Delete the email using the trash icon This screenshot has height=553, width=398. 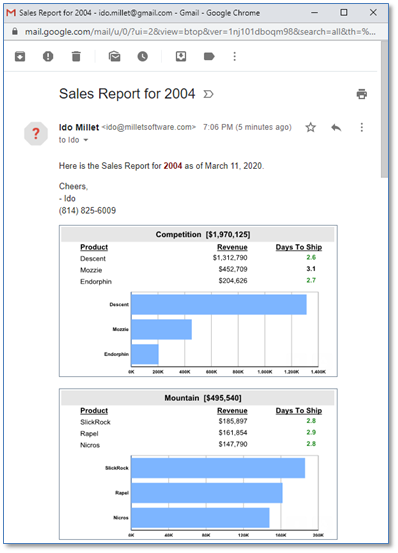click(x=76, y=56)
